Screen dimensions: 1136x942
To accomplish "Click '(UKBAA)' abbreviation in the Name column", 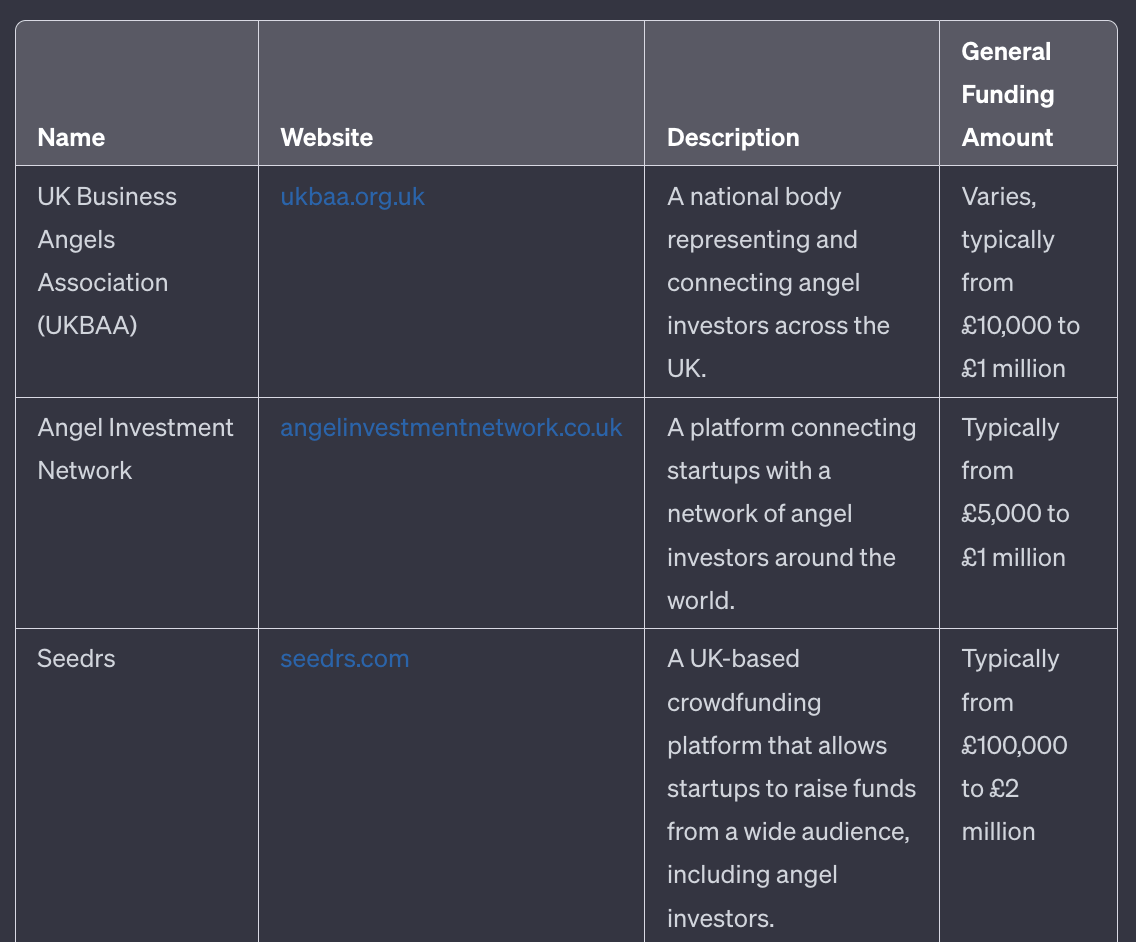I will [87, 326].
